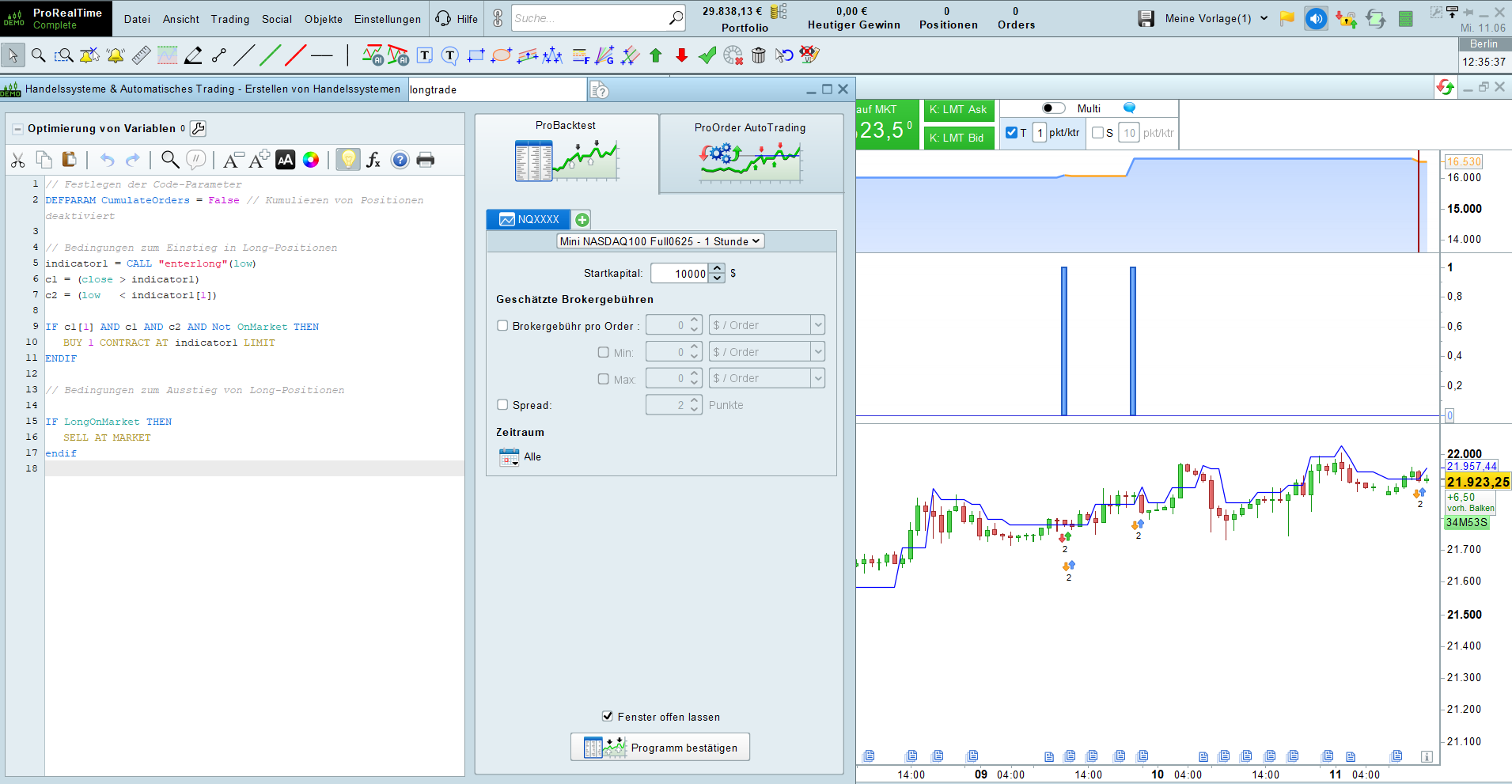Increase the Startkapital value by one step
The width and height of the screenshot is (1512, 784).
tap(717, 268)
